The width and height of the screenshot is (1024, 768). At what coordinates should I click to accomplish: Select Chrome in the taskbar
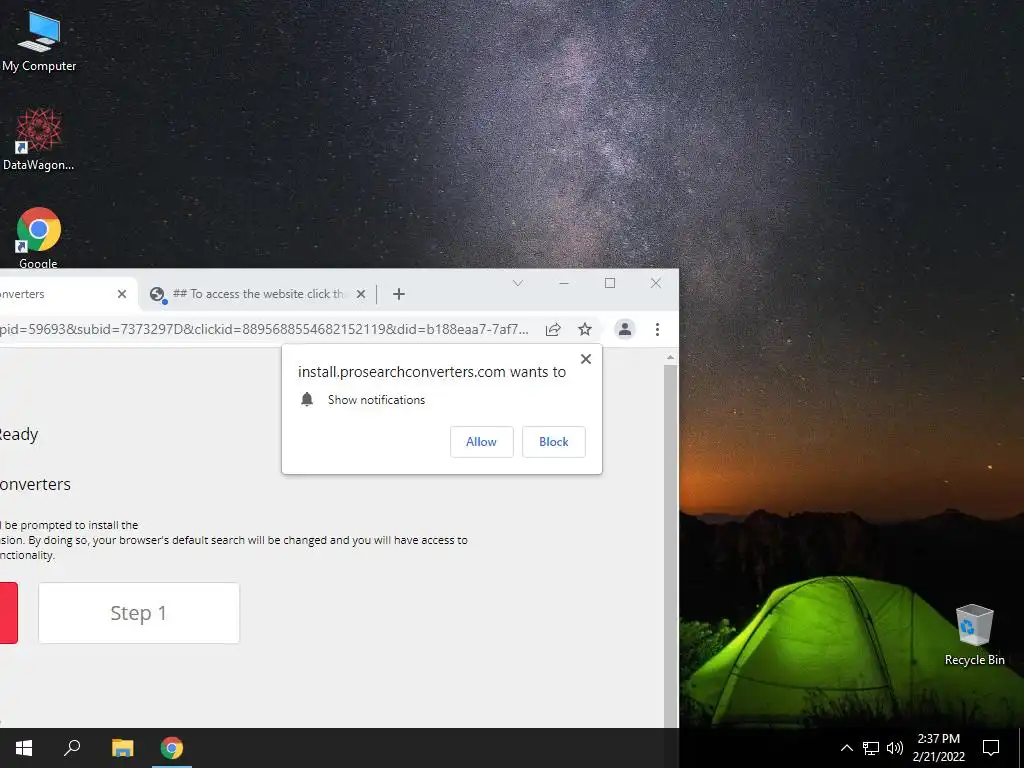(172, 748)
